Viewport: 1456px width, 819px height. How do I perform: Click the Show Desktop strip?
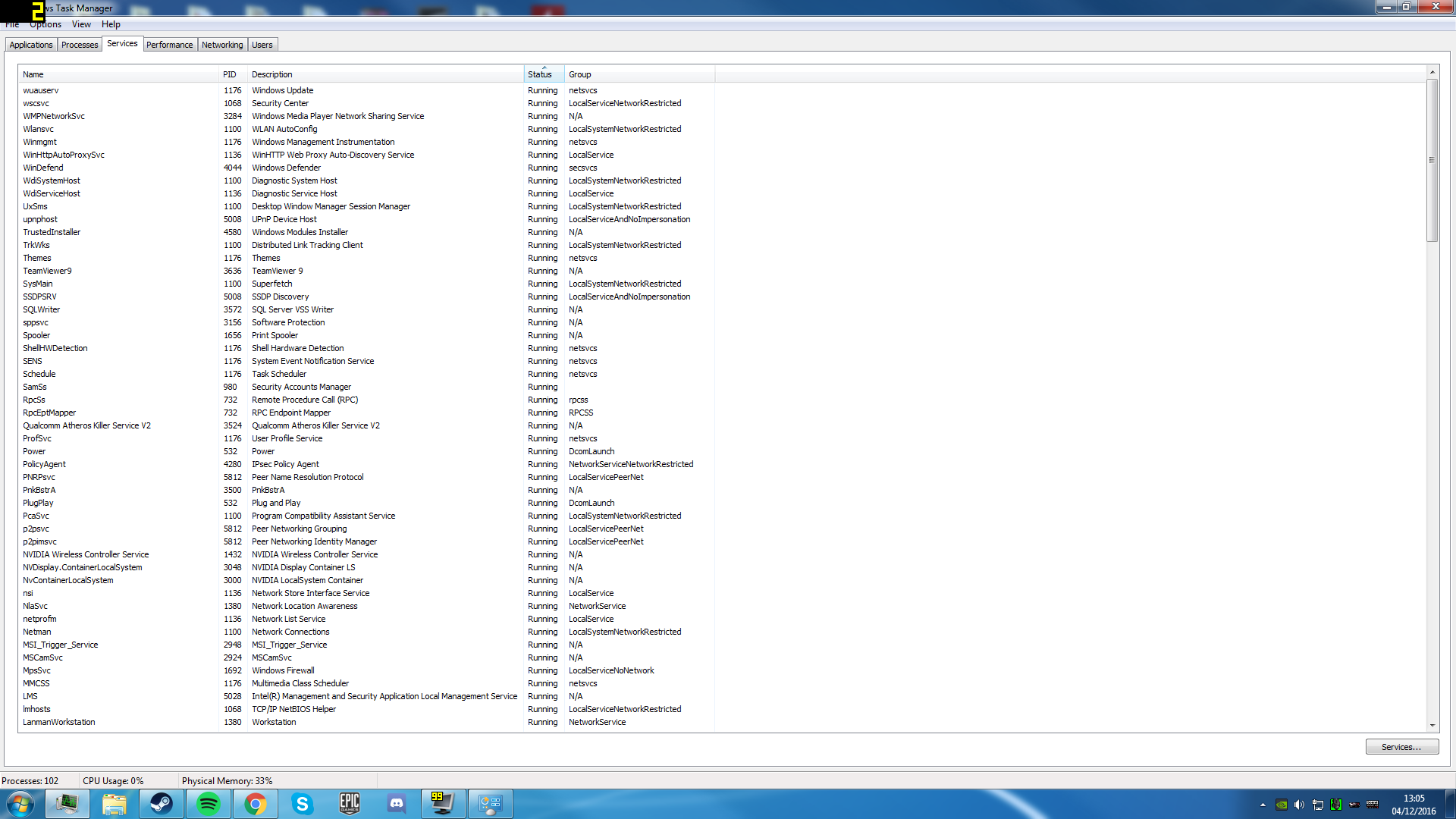[1450, 804]
